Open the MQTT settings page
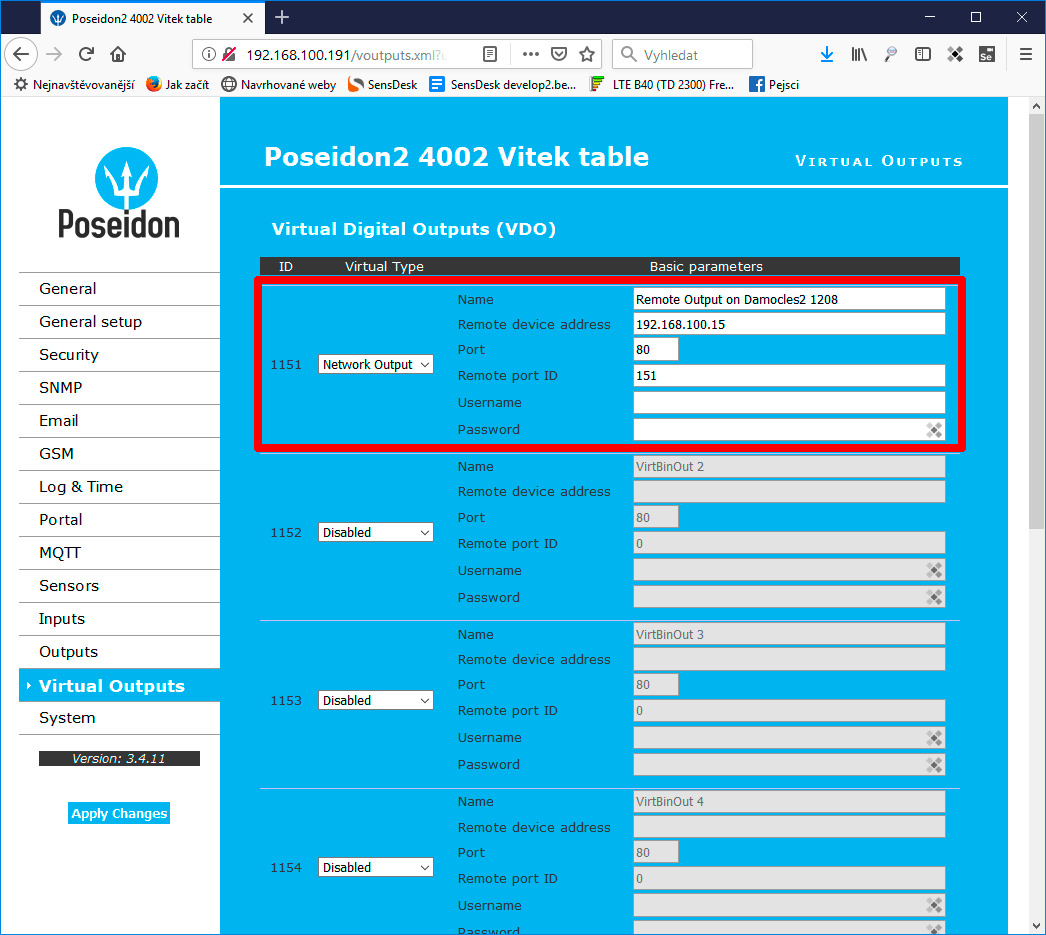 (x=119, y=553)
